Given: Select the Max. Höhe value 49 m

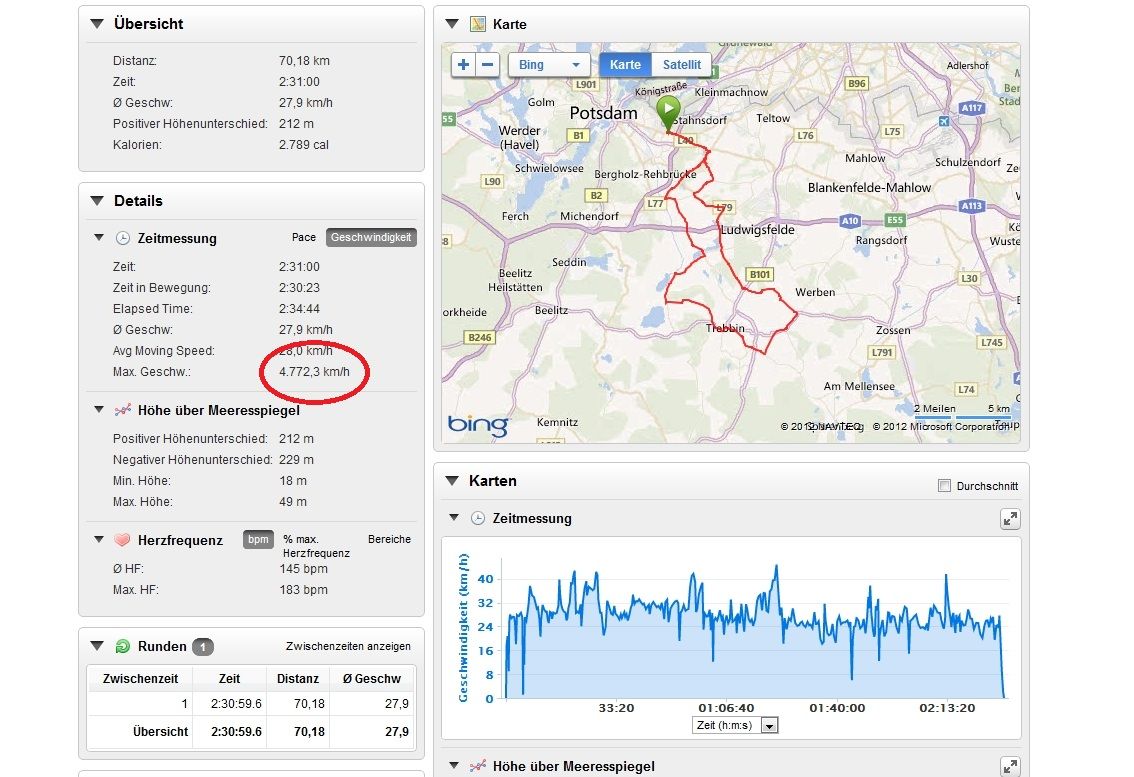Looking at the screenshot, I should 292,502.
